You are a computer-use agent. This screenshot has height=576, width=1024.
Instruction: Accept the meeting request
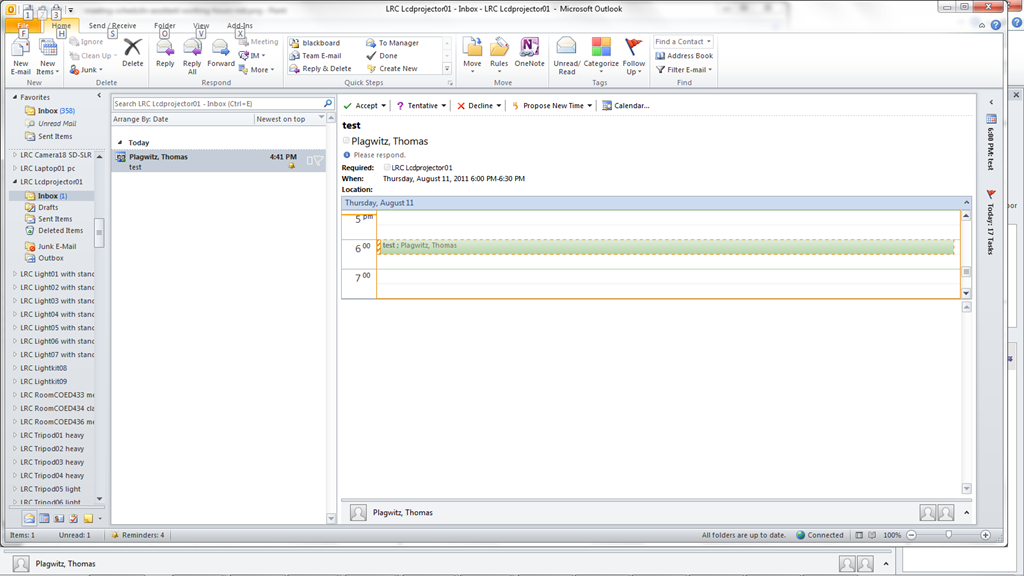click(361, 105)
